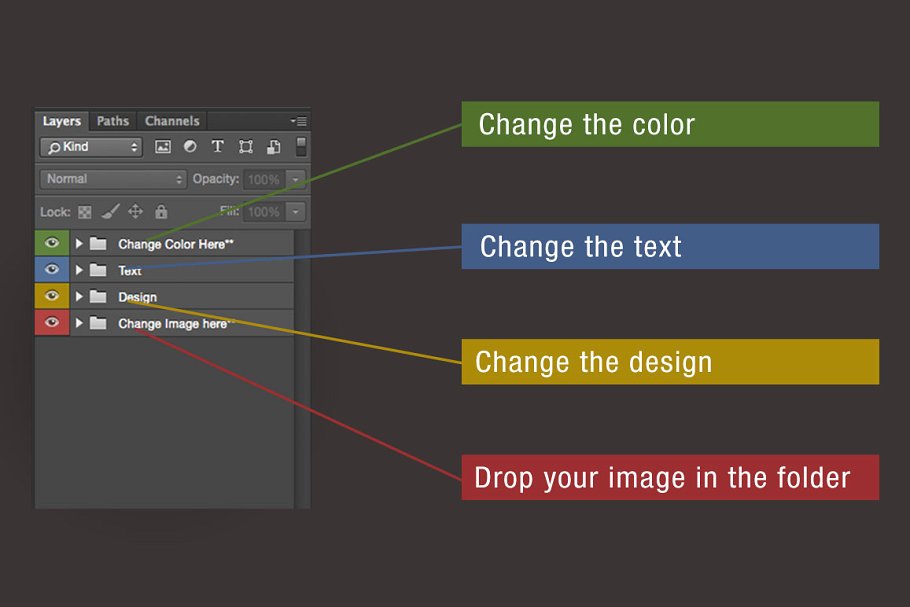This screenshot has height=607, width=910.
Task: Hide the Change Color Here group
Action: pos(52,243)
